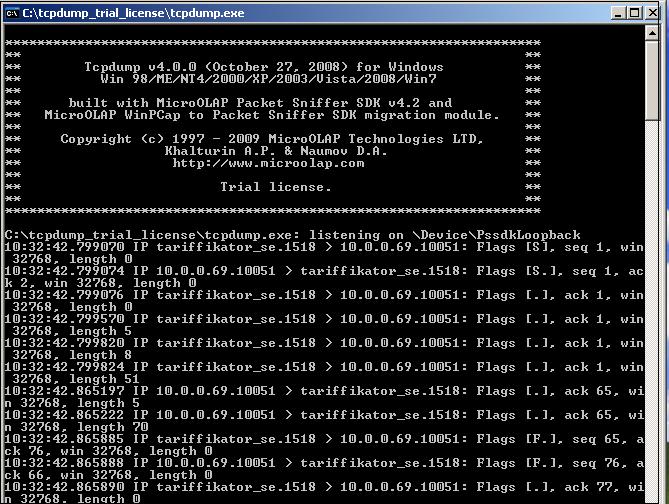Click 'Flags [S.],' in the SYN-ACK packet line
This screenshot has width=669, height=504.
(x=520, y=271)
